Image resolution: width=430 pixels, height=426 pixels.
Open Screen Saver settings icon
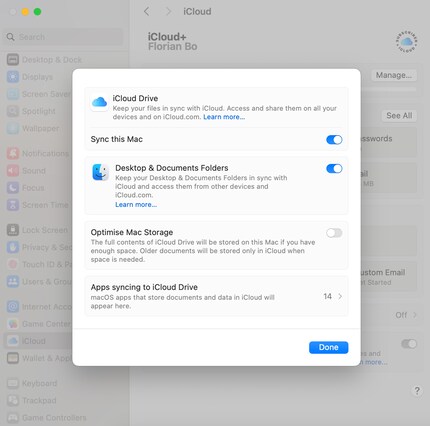pos(13,94)
